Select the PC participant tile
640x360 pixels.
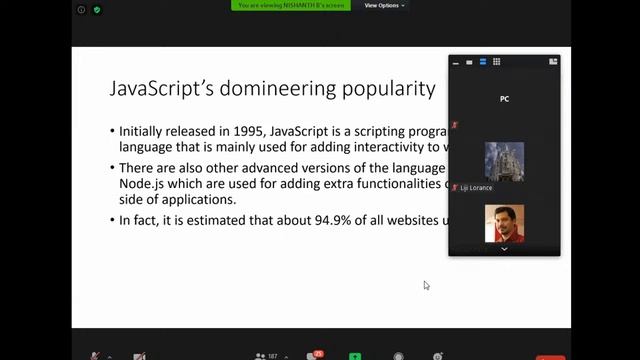[504, 99]
